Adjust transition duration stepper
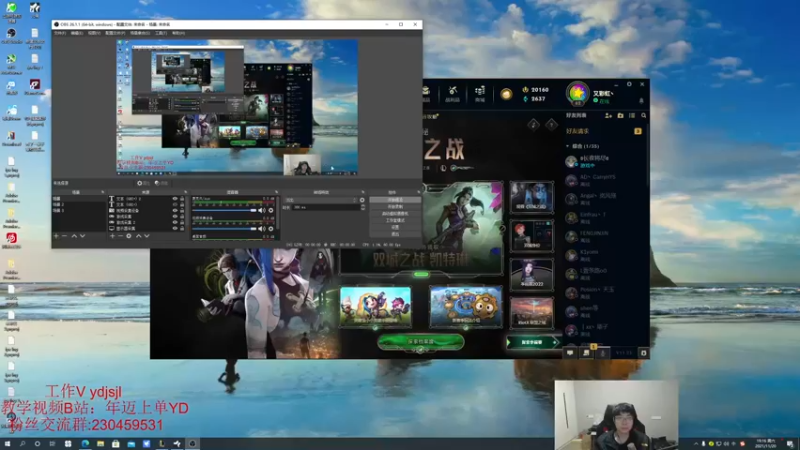 point(363,207)
